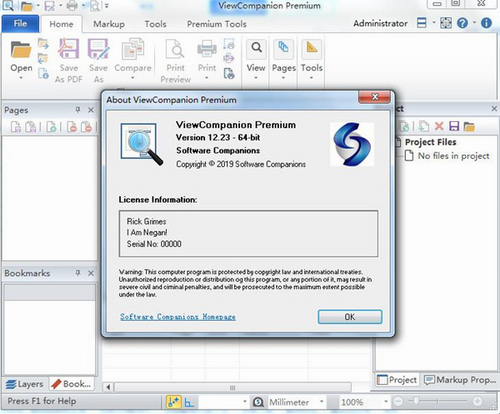Click the Serial No: 00000 text

point(154,244)
